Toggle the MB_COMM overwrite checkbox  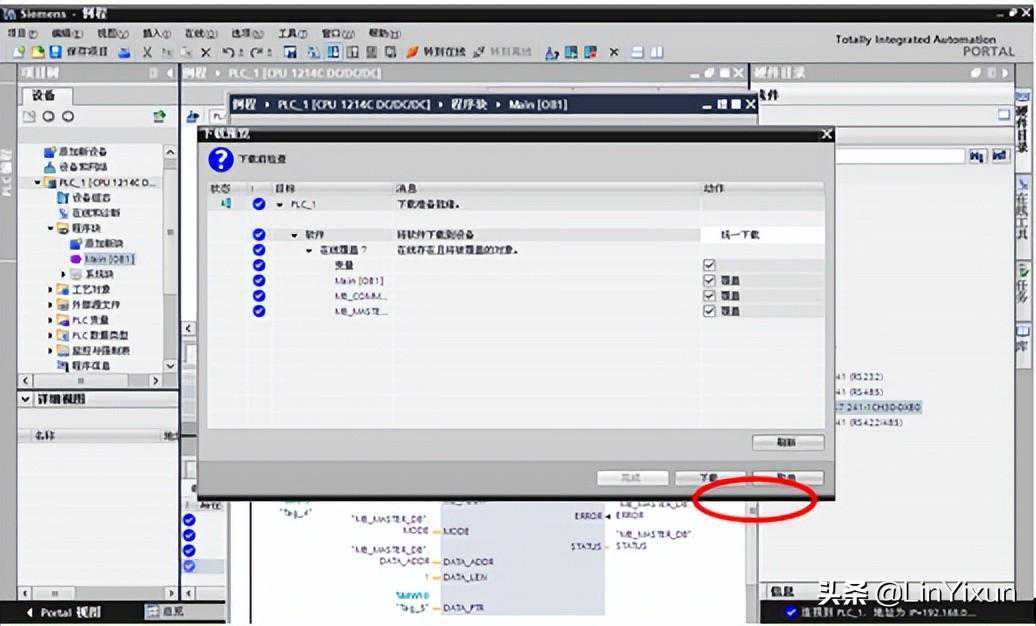click(x=709, y=296)
